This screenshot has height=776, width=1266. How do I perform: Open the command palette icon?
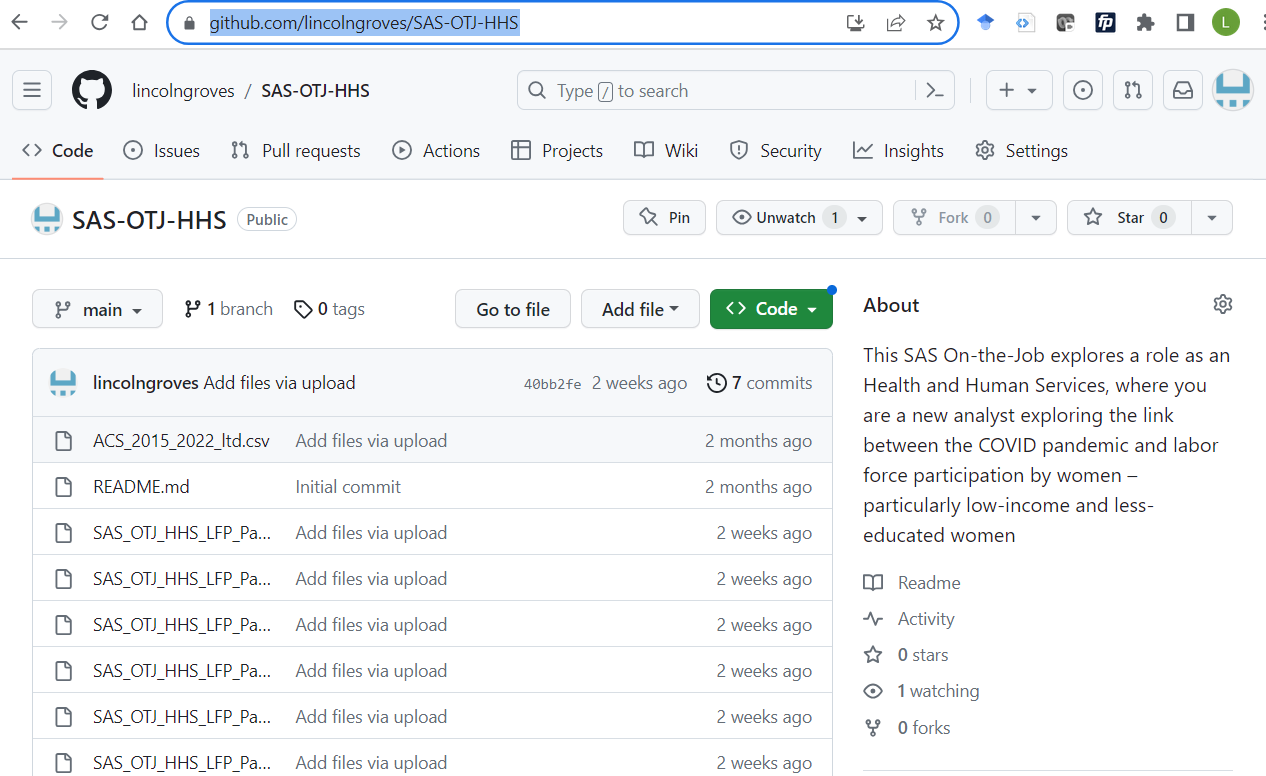[934, 90]
